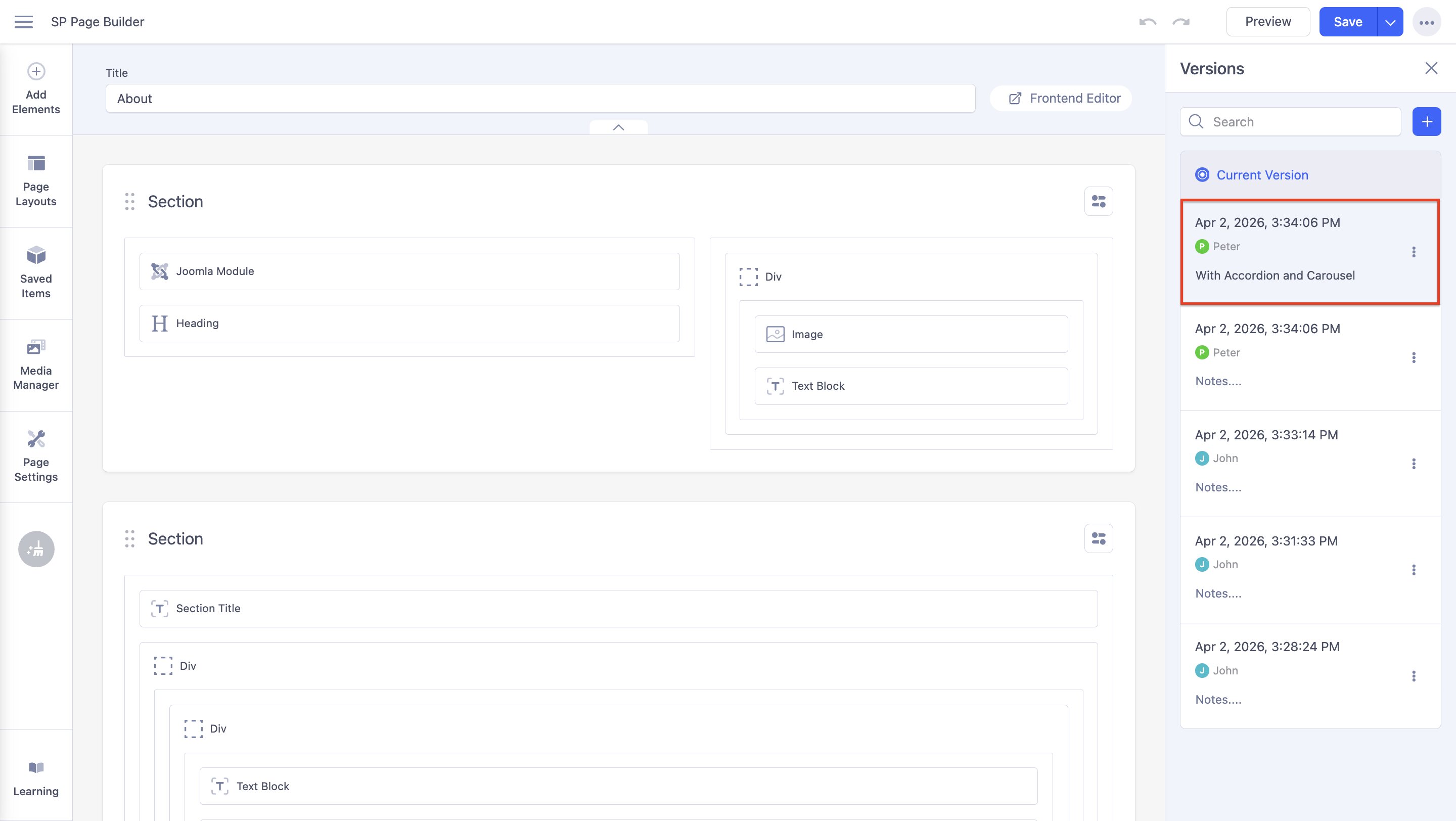Click the redo arrow icon

pos(1181,22)
